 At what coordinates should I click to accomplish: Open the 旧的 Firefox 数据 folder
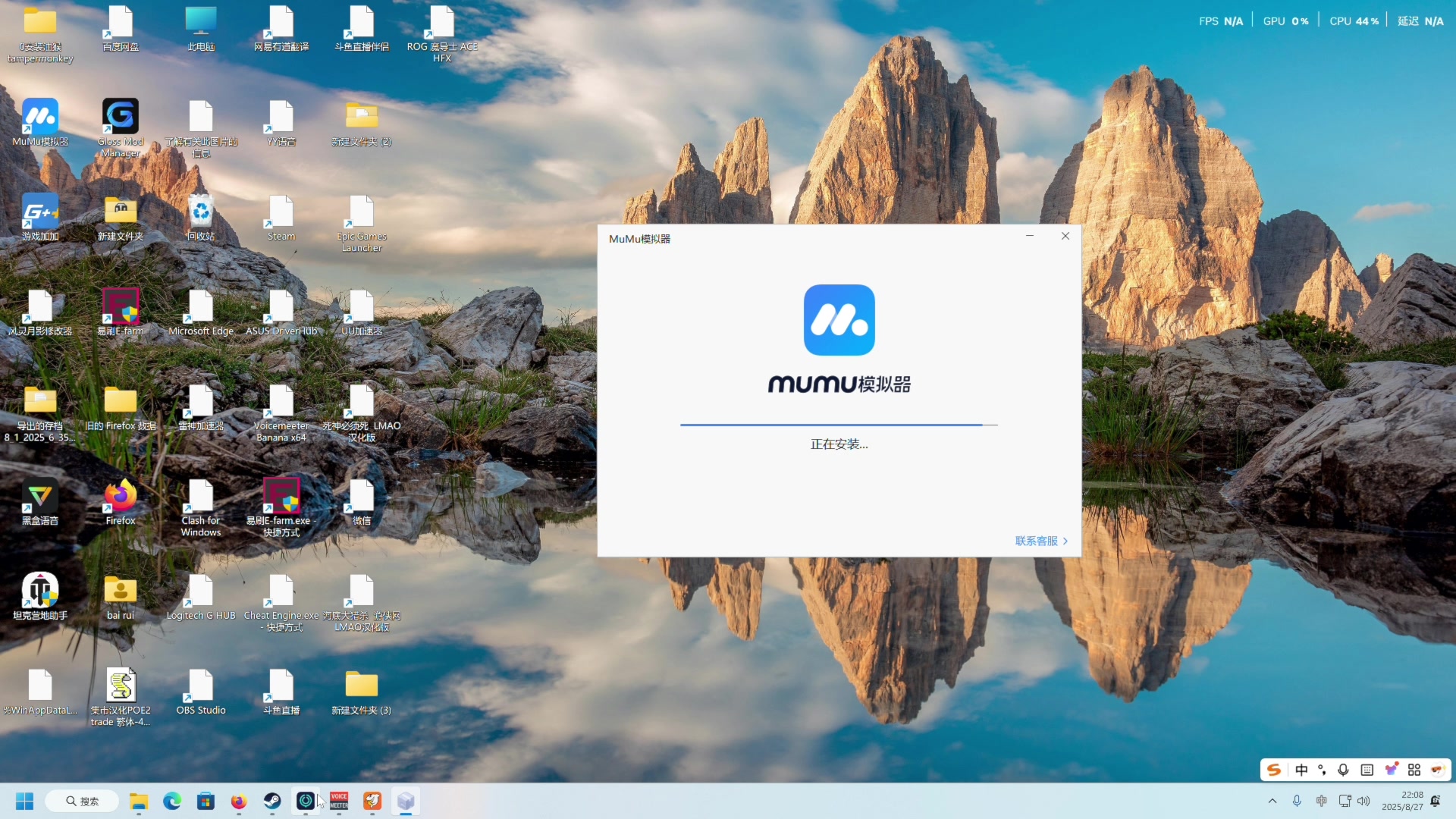[x=121, y=407]
